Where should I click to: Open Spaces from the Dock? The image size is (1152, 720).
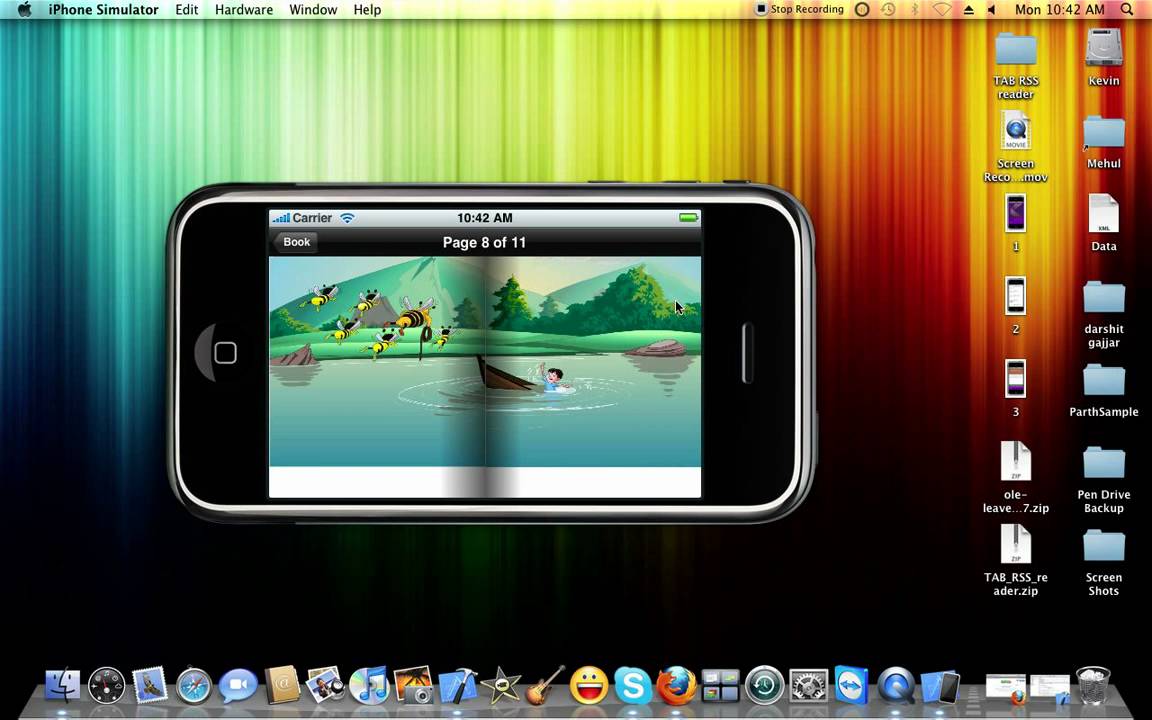720,685
